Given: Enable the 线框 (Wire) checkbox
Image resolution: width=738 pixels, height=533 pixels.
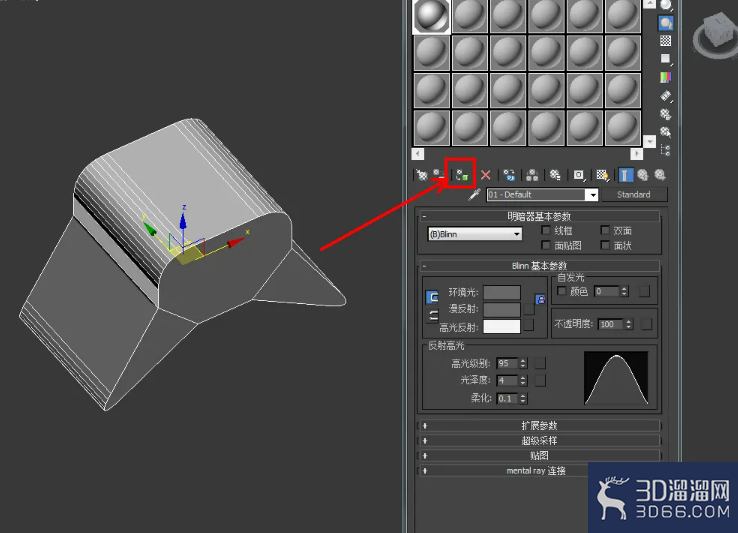Looking at the screenshot, I should click(546, 230).
